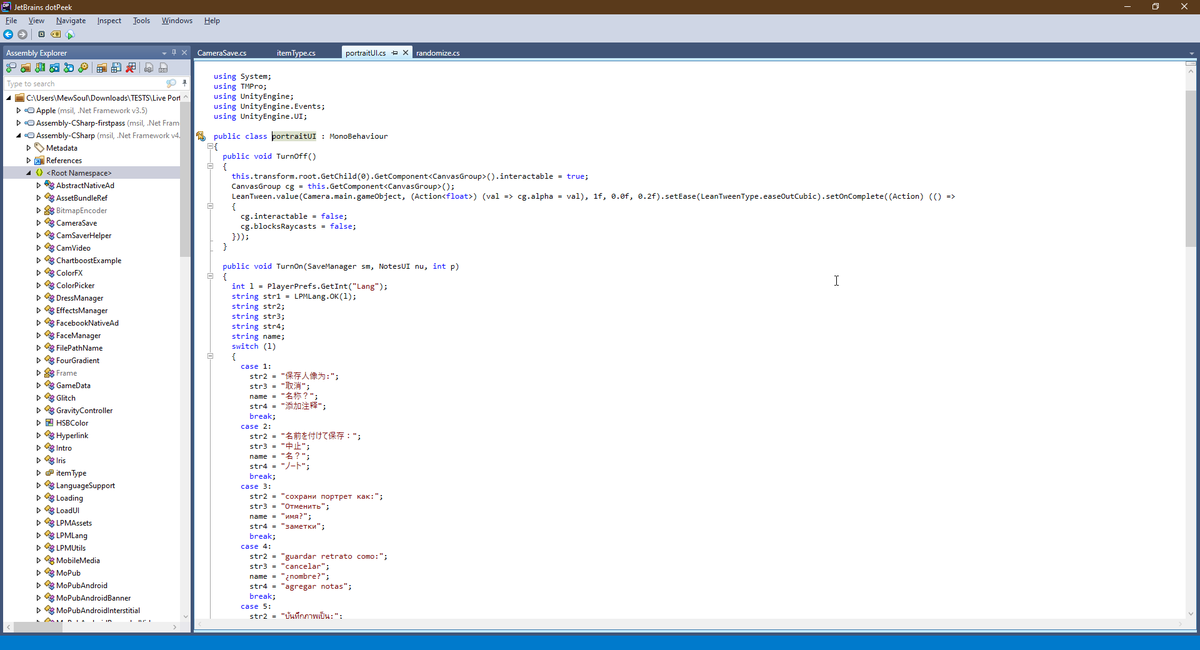
Task: Switch to the itemType.cs tab
Action: (296, 53)
